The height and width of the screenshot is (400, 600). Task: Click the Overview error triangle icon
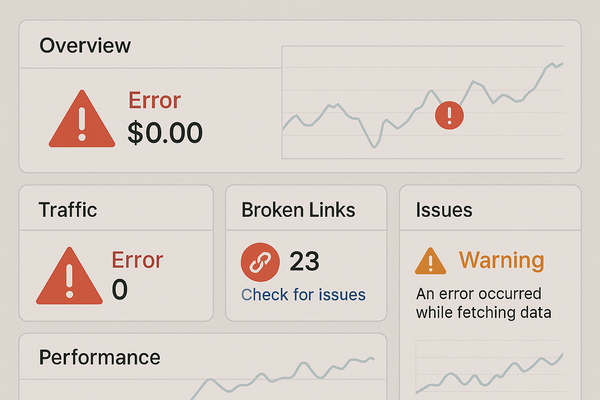(82, 119)
